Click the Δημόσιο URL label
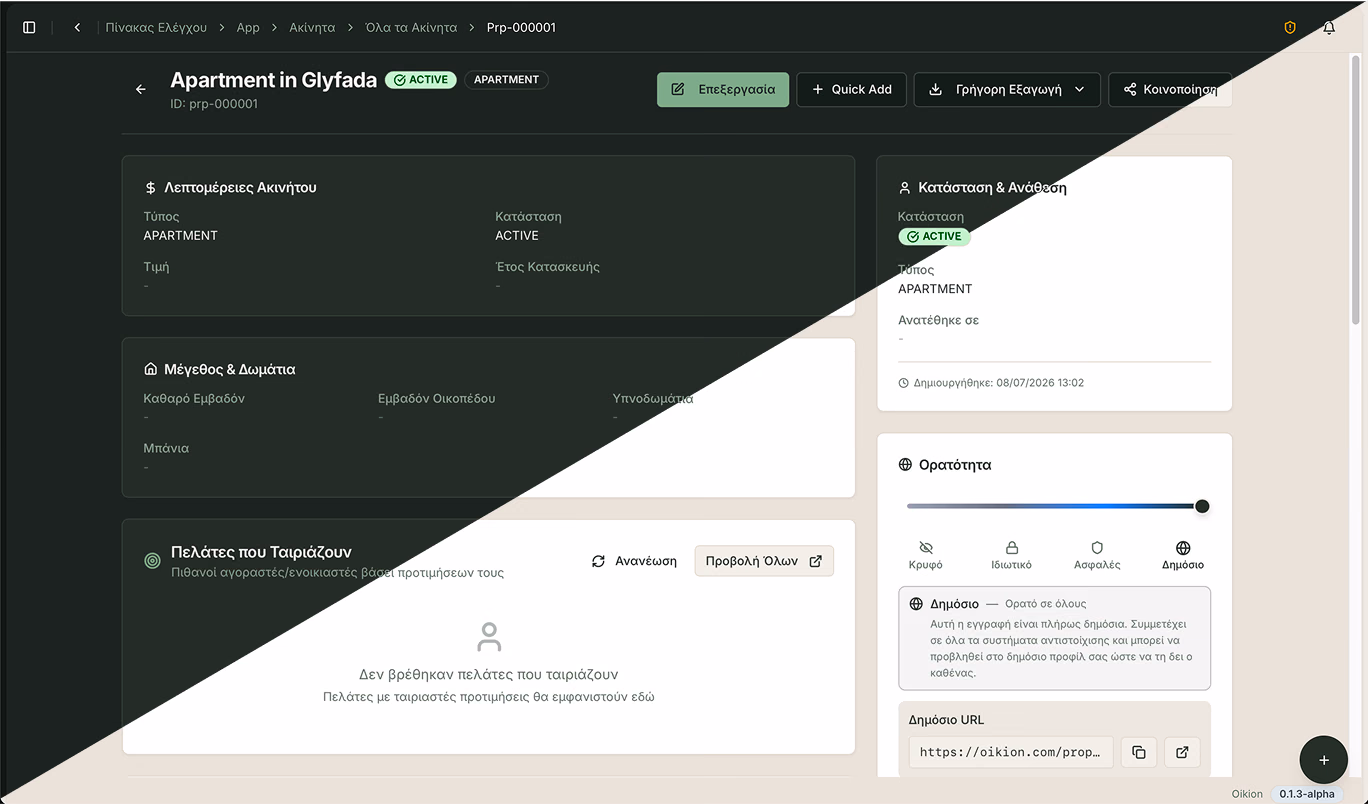Image resolution: width=1368 pixels, height=804 pixels. coord(946,720)
